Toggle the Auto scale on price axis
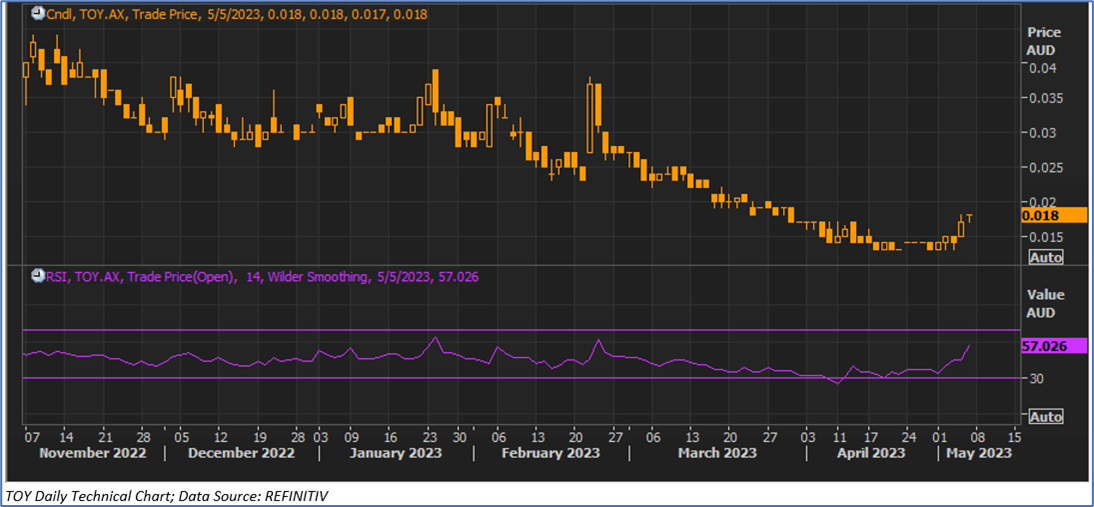1094x507 pixels. pos(1045,257)
